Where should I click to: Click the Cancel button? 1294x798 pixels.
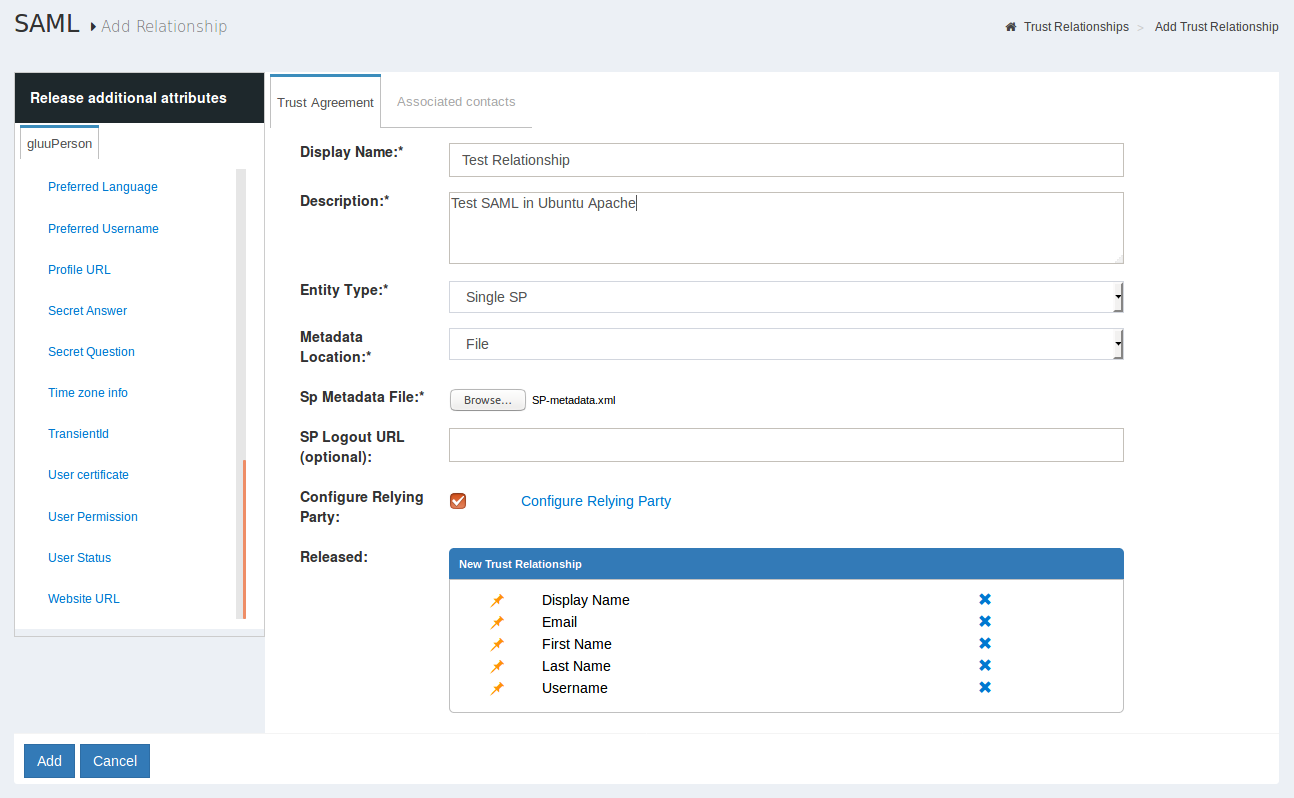(115, 761)
